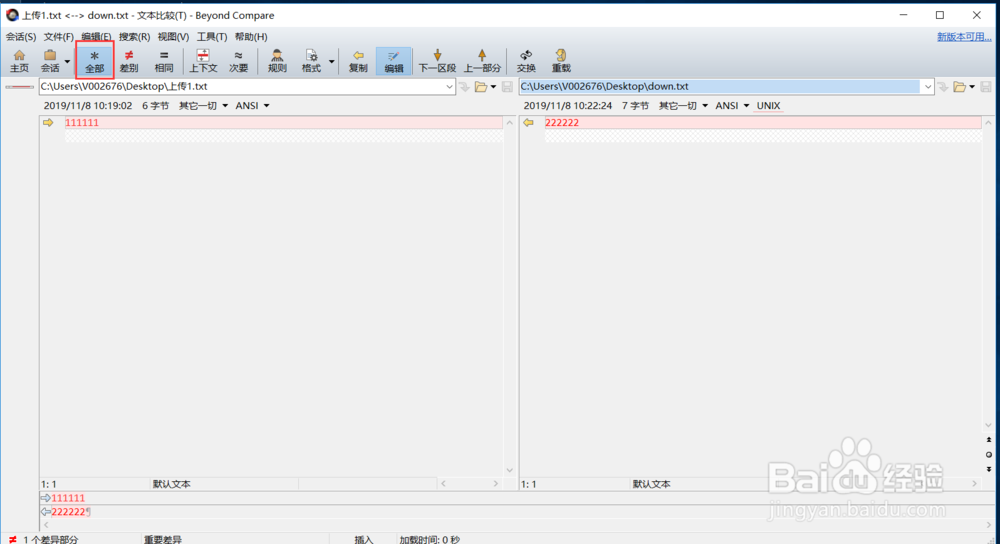Viewport: 1000px width, 544px height.
Task: Show only differences with 差别
Action: tap(129, 61)
